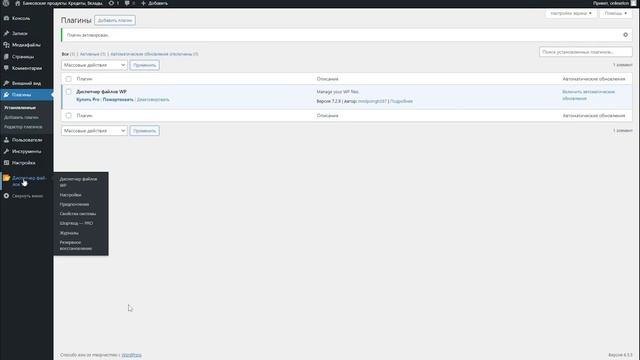The image size is (640, 360).
Task: Open Инструменты via the wrench icon in the sidebar
Action: click(x=6, y=151)
